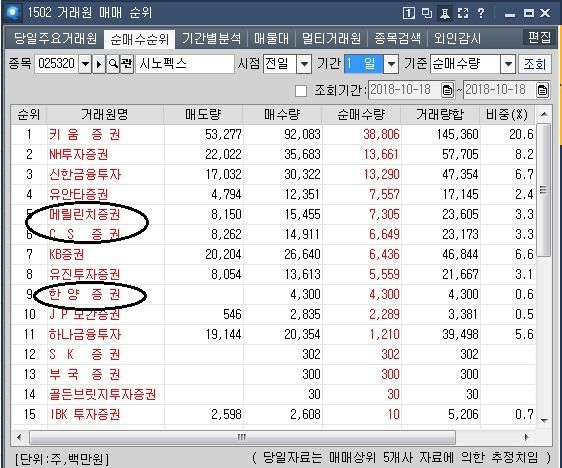562x468 pixels.
Task: Click the stock search magnifier icon
Action: [x=113, y=64]
